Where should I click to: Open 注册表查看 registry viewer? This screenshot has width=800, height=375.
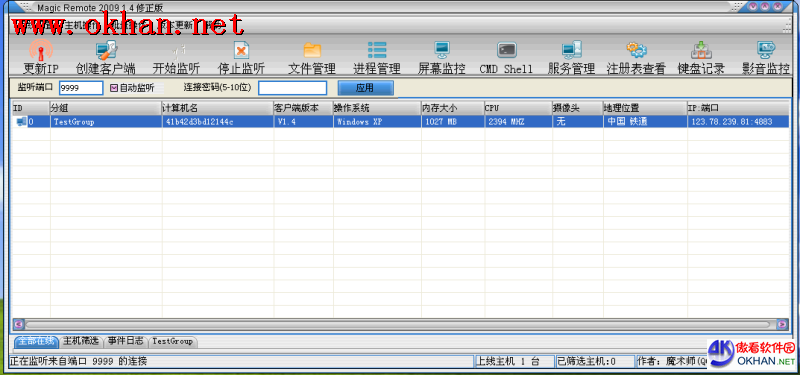tap(636, 50)
